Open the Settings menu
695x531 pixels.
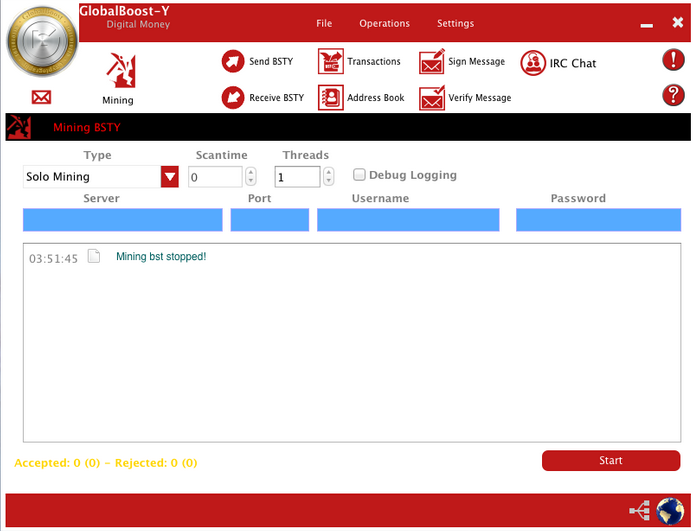coord(455,23)
